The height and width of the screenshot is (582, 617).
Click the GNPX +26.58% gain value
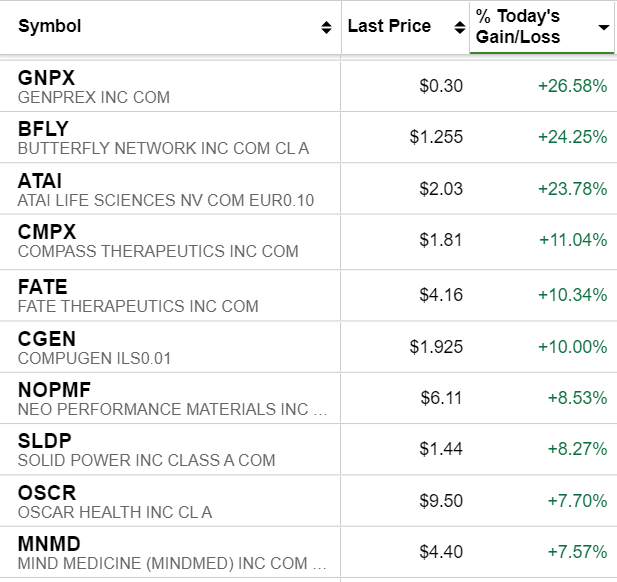point(572,86)
